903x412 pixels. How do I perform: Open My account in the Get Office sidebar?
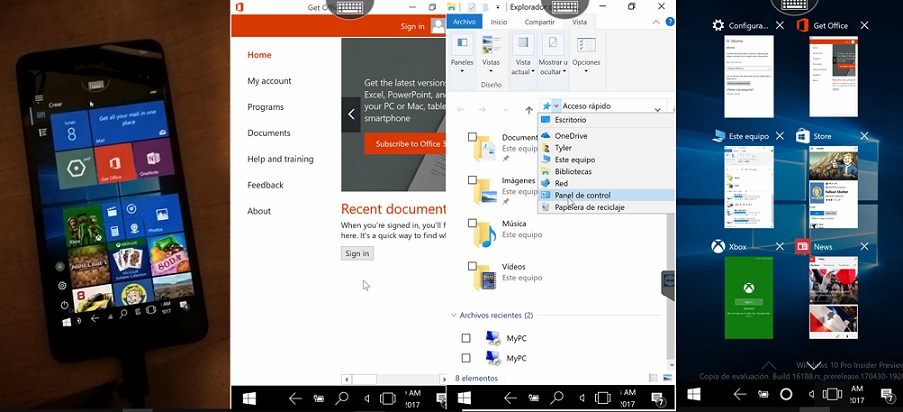(x=269, y=81)
